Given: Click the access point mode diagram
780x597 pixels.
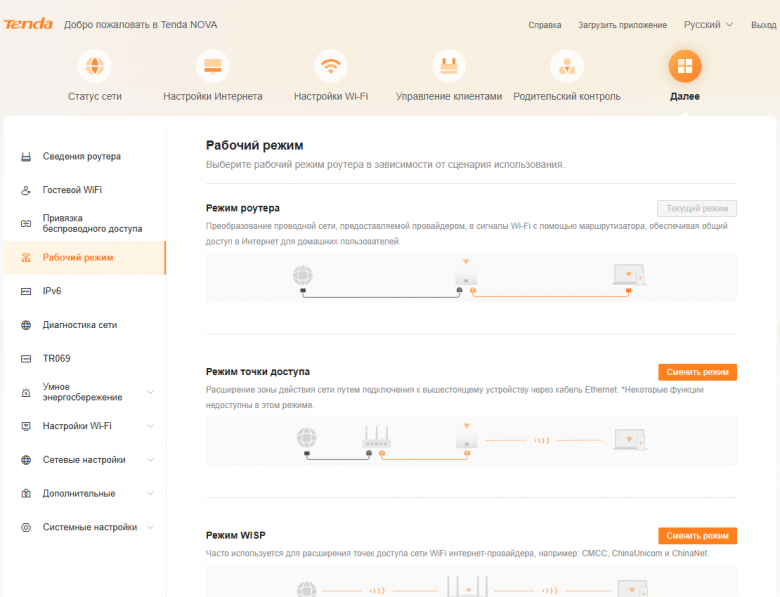Looking at the screenshot, I should point(471,441).
